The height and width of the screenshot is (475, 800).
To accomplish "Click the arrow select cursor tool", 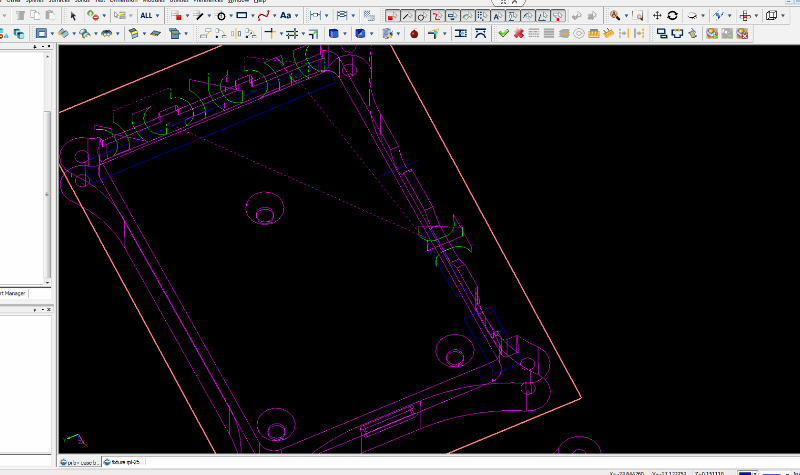I will pos(73,16).
